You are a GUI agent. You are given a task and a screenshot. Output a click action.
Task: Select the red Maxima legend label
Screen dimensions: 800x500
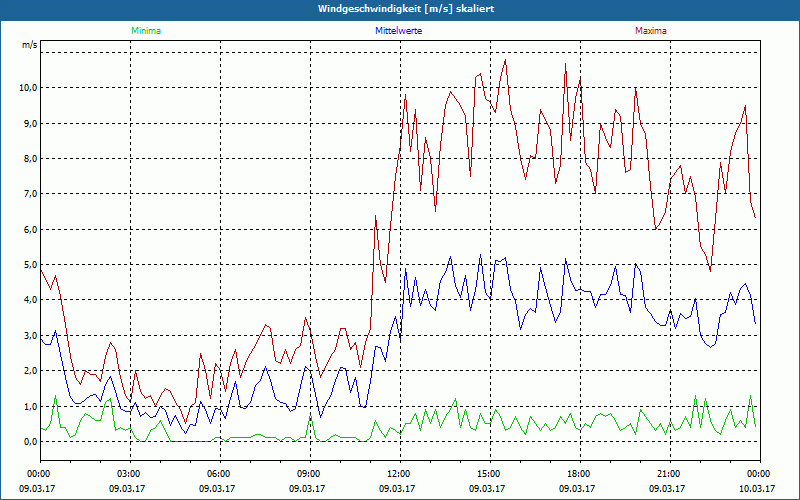[x=651, y=31]
